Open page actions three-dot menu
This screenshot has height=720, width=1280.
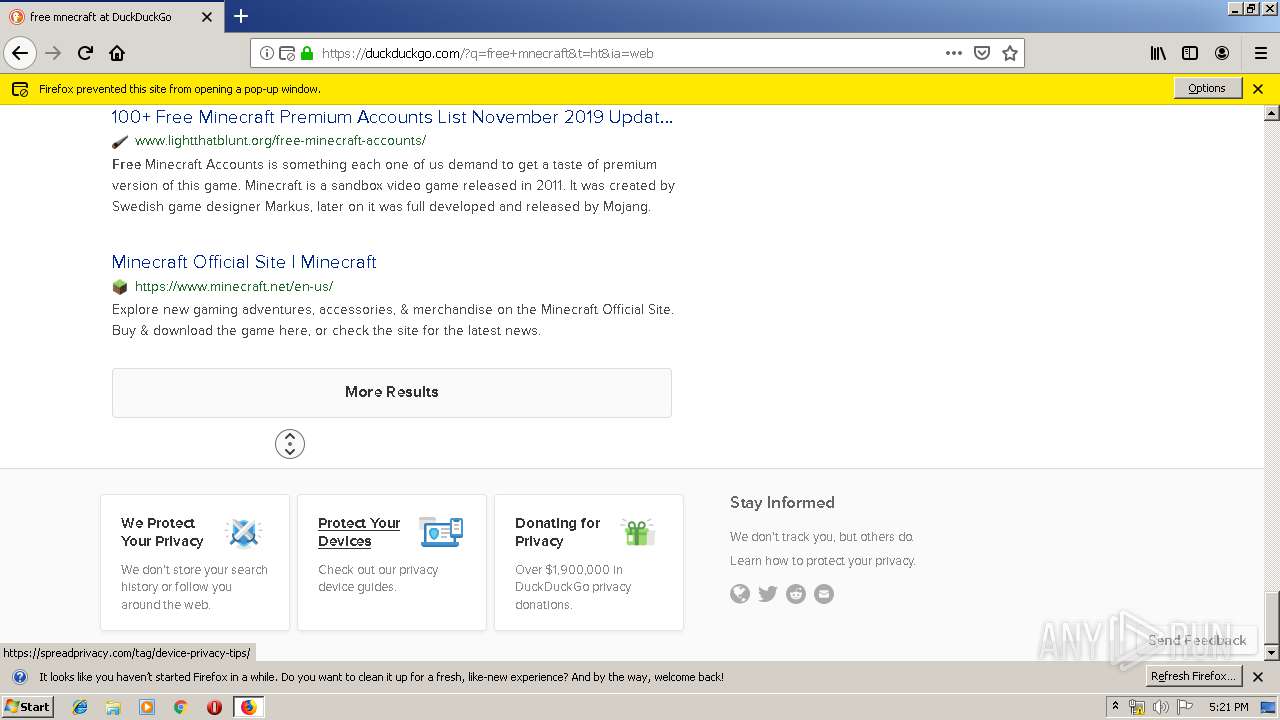pos(954,53)
